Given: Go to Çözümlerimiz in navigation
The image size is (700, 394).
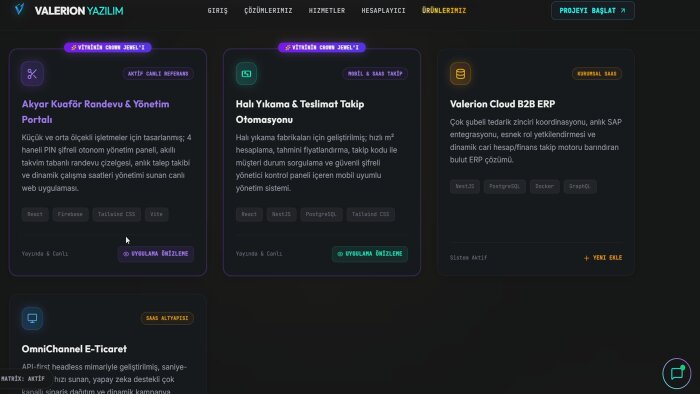Looking at the screenshot, I should click(268, 10).
